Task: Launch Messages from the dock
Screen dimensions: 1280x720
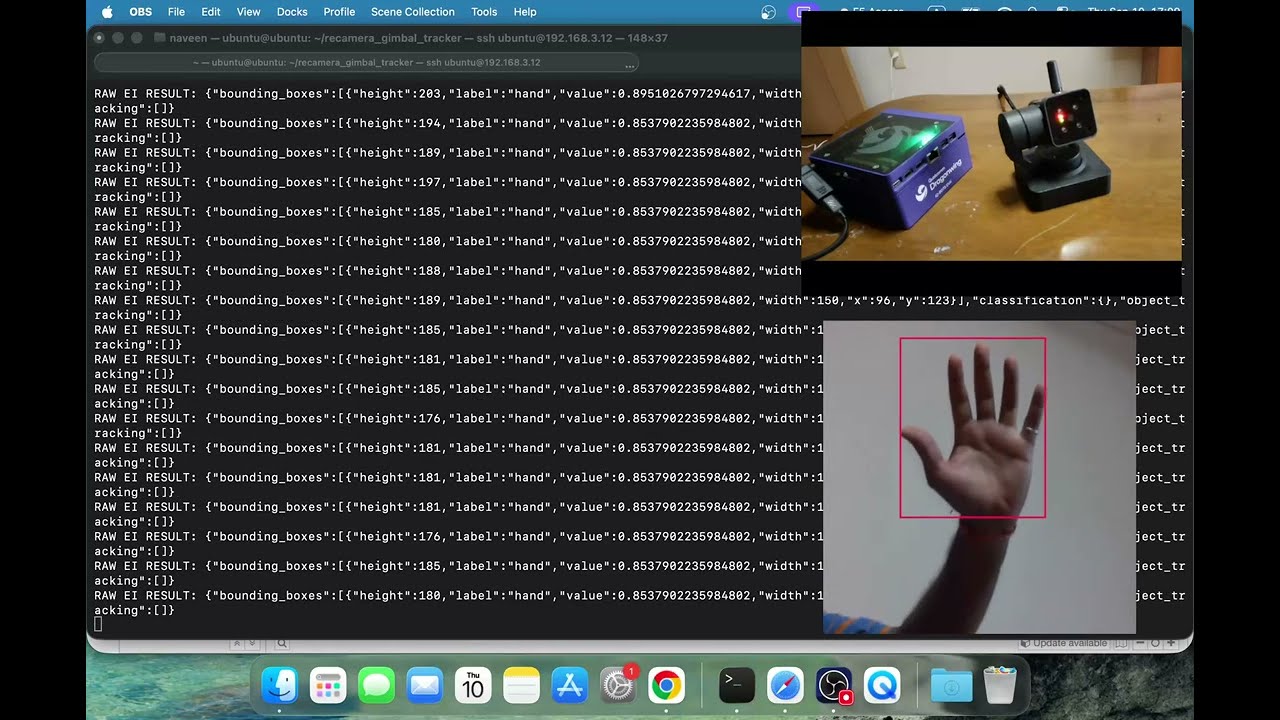Action: coord(377,685)
